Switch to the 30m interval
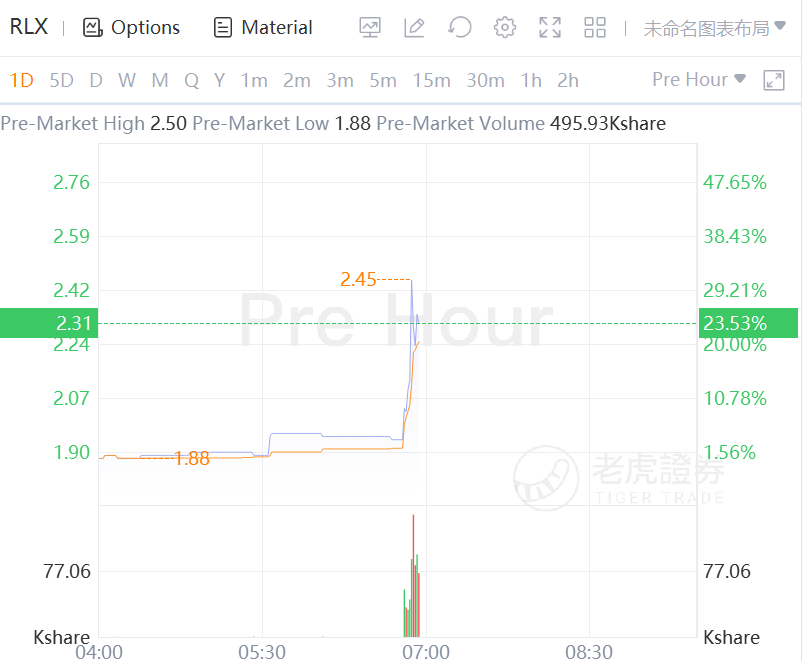Viewport: 802px width, 661px height. (485, 80)
